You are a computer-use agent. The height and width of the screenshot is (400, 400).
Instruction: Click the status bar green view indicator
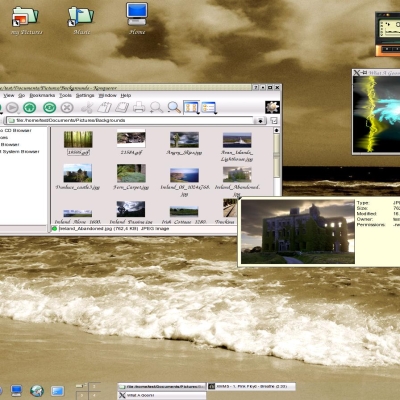tap(55, 229)
